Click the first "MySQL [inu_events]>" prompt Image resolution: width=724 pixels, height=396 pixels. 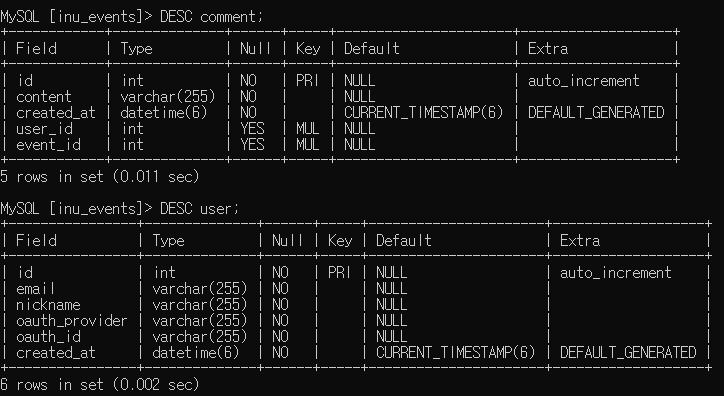pos(76,17)
